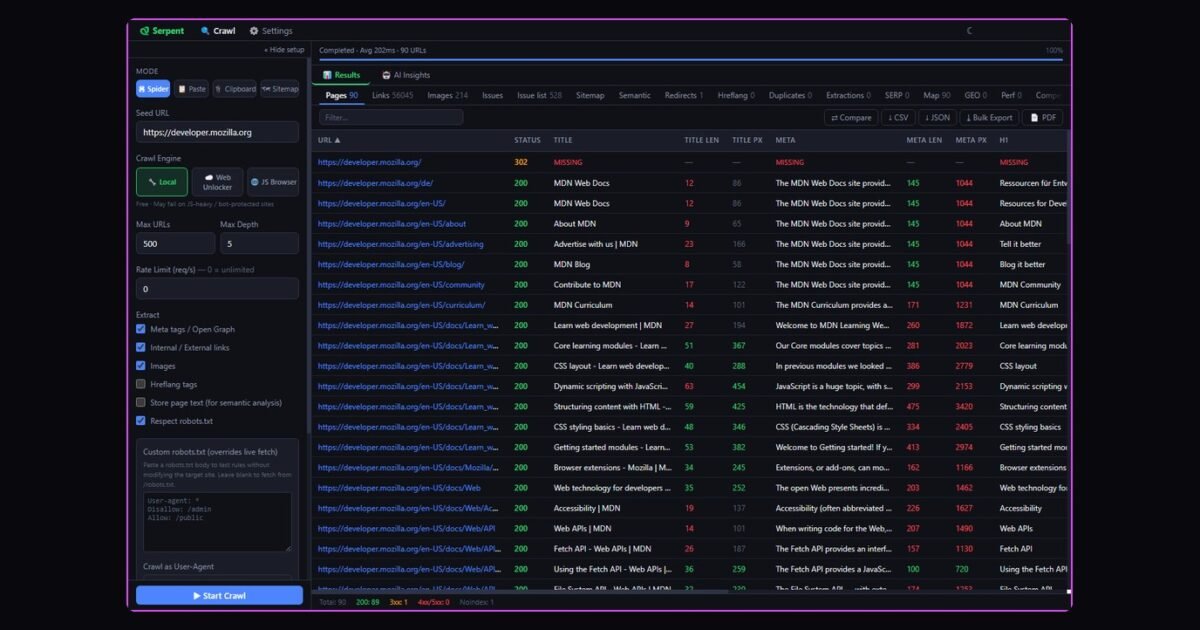Viewport: 1200px width, 630px height.
Task: Select Sitemap crawl mode button
Action: point(279,89)
